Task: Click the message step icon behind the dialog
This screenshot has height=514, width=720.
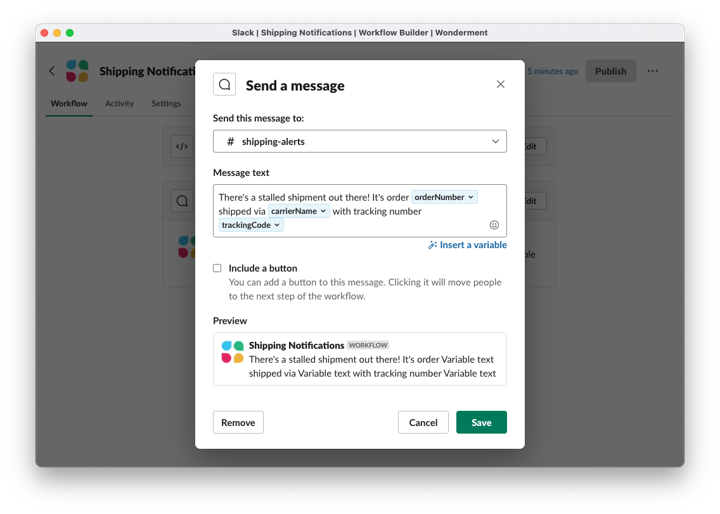Action: point(182,201)
